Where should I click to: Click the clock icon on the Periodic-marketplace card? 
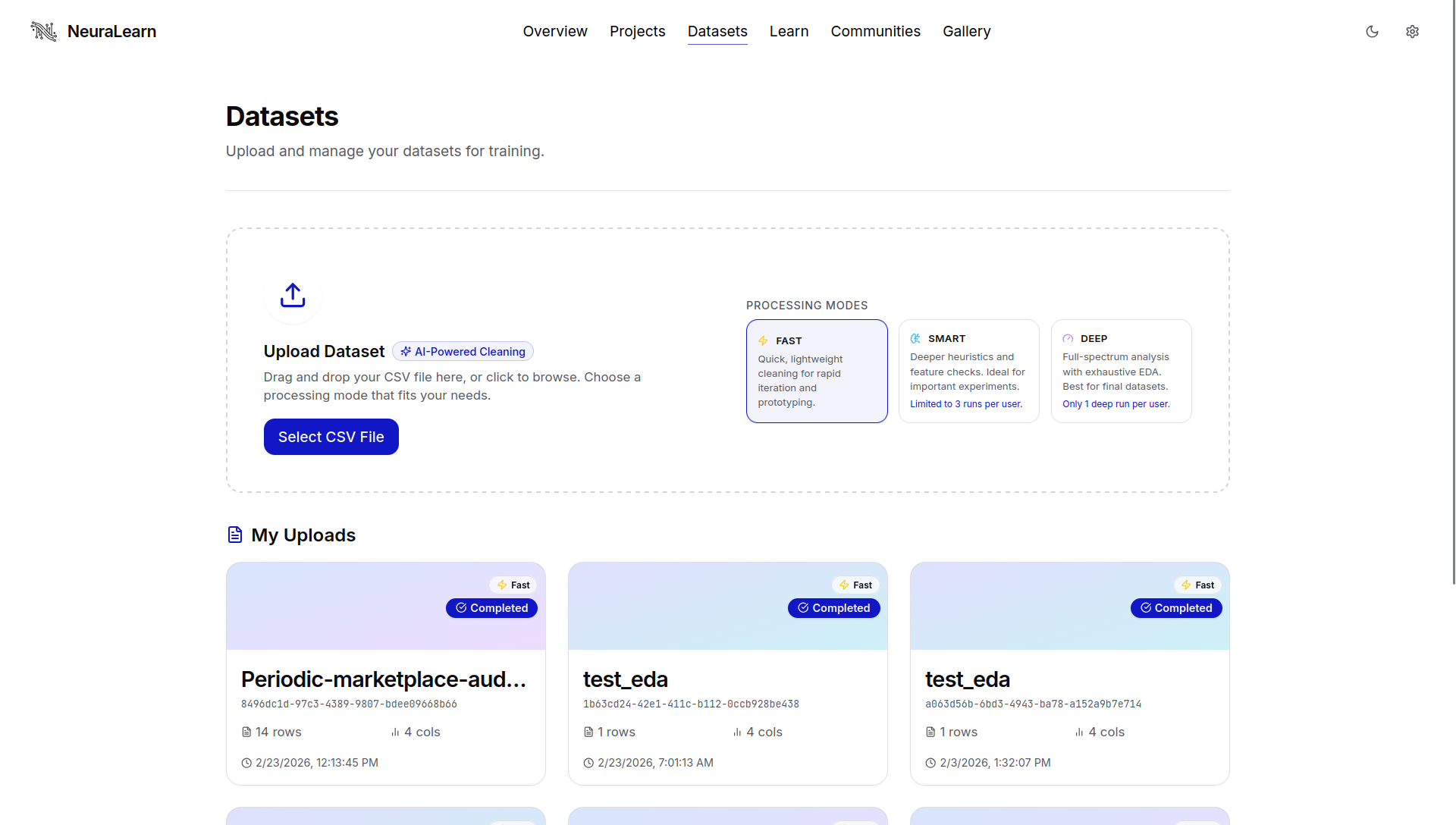click(x=246, y=763)
